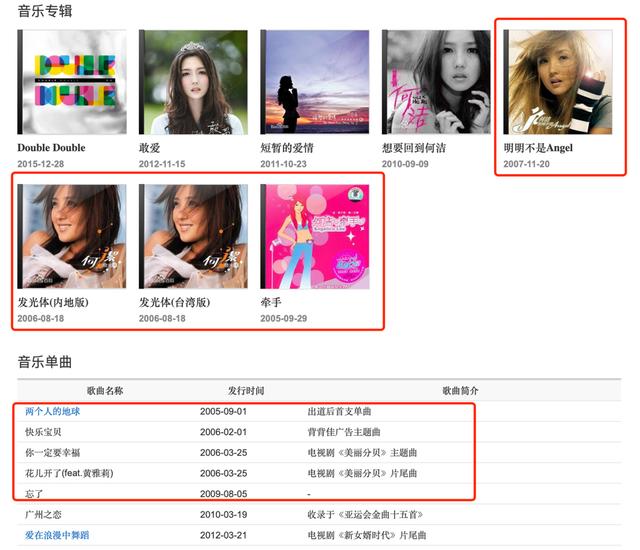
Task: Click the 发光体(内地版) album cover
Action: pyautogui.click(x=72, y=237)
